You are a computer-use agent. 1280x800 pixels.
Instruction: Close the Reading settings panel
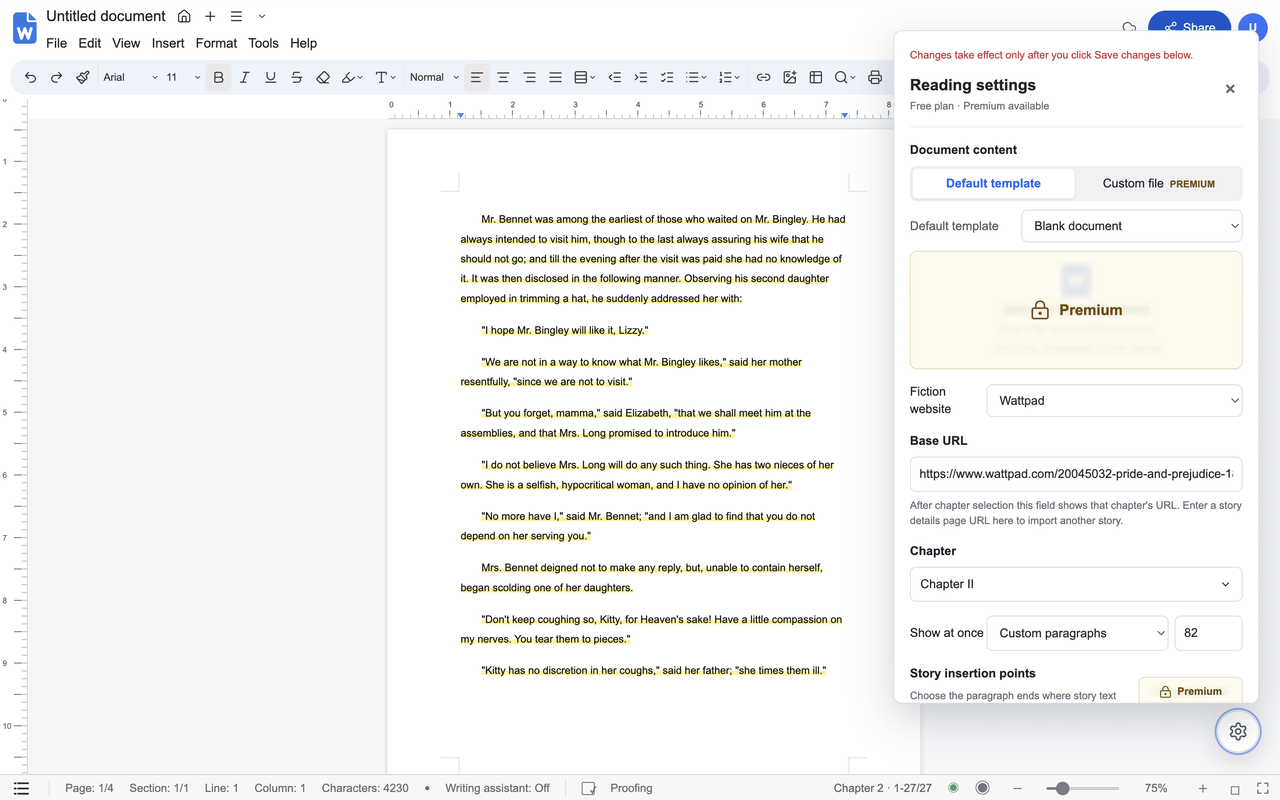coord(1230,89)
